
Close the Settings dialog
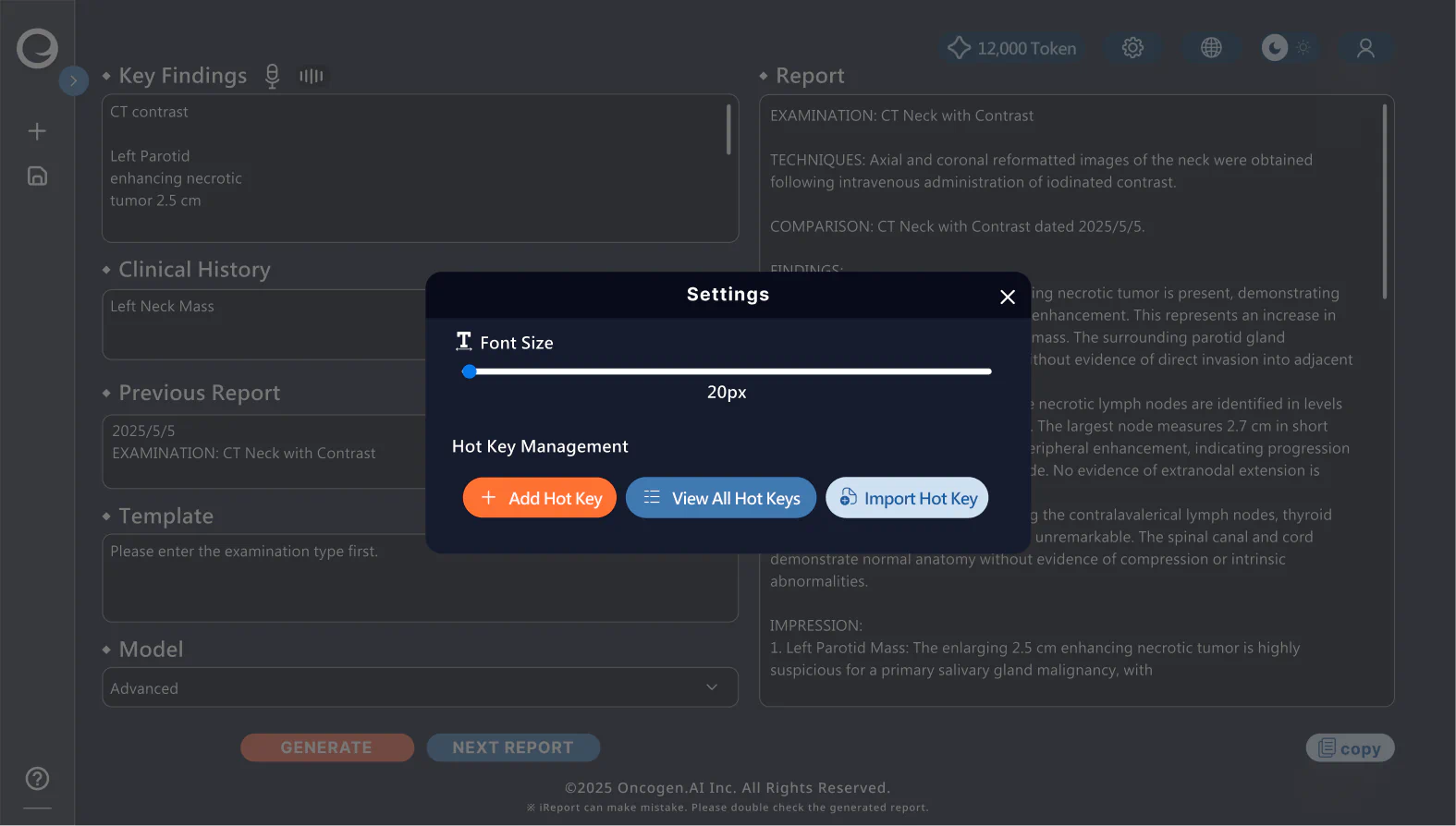tap(1008, 297)
